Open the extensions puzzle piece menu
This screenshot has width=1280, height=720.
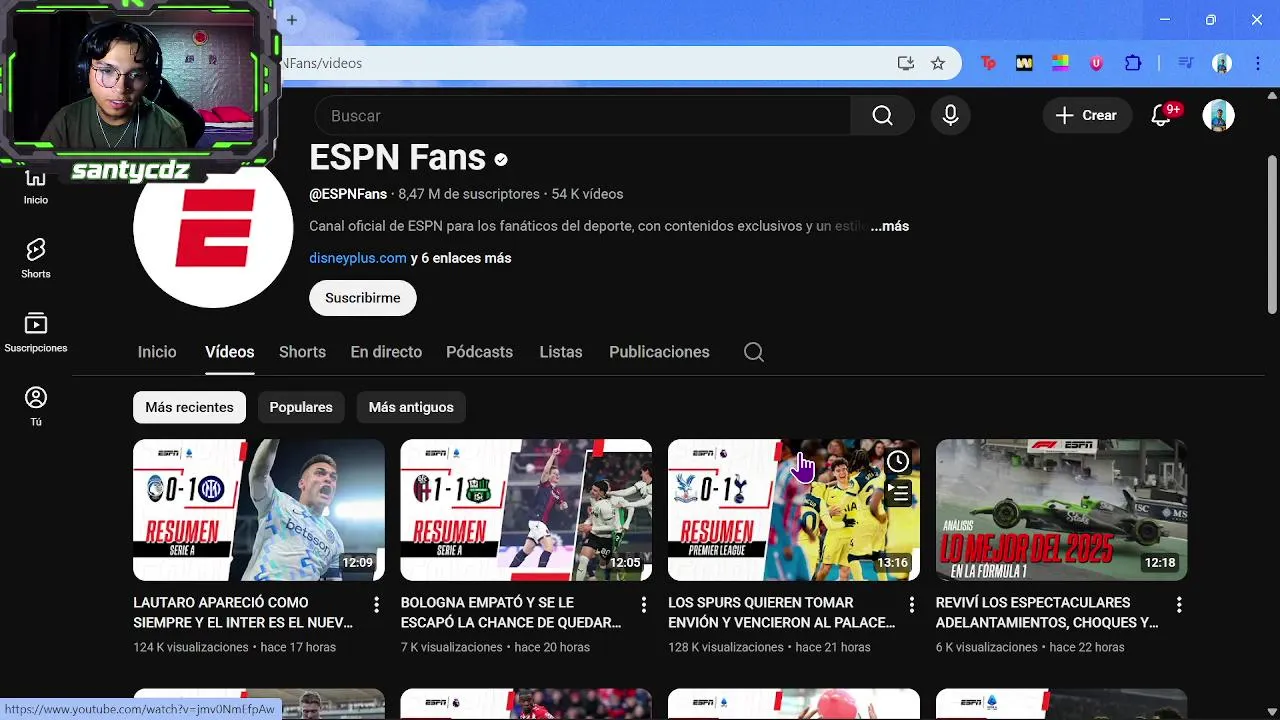(1133, 63)
